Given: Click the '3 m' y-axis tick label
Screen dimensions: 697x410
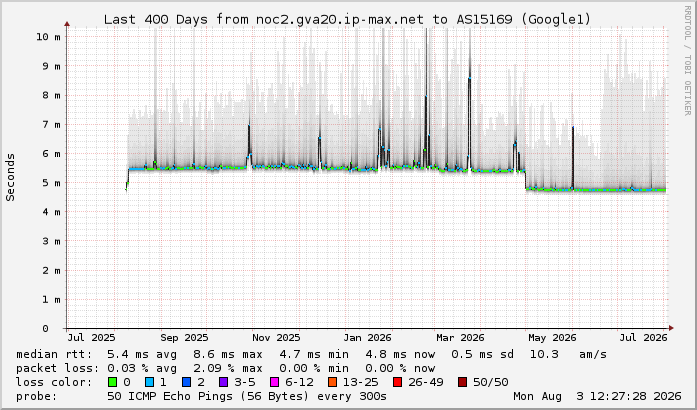Looking at the screenshot, I should [51, 241].
